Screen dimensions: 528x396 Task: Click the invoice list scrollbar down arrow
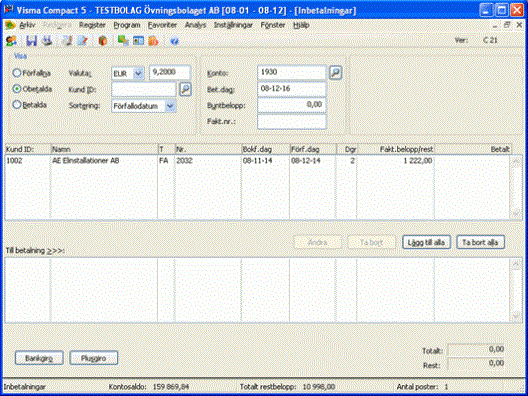tap(516, 213)
